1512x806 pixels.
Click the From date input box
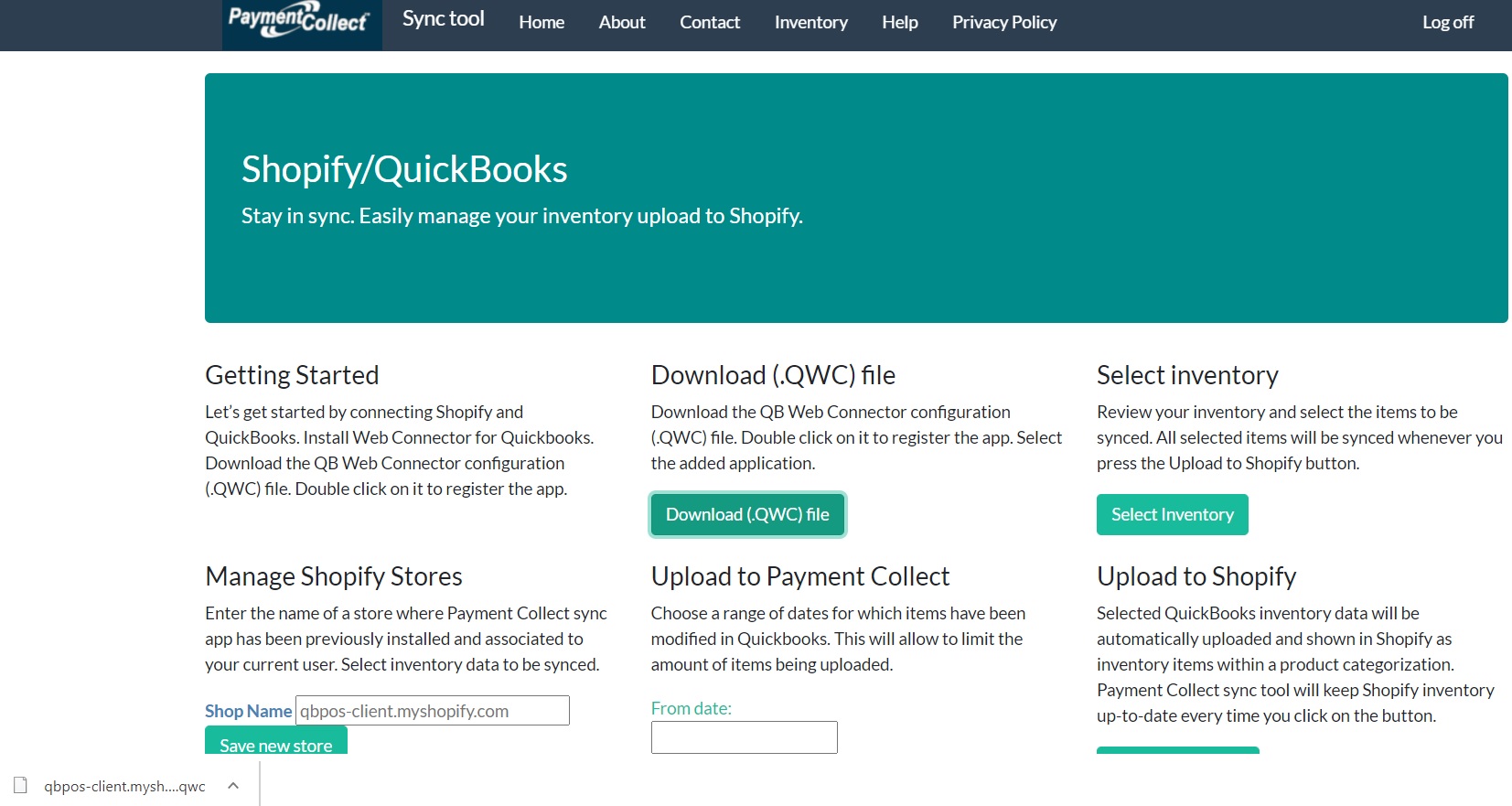744,737
